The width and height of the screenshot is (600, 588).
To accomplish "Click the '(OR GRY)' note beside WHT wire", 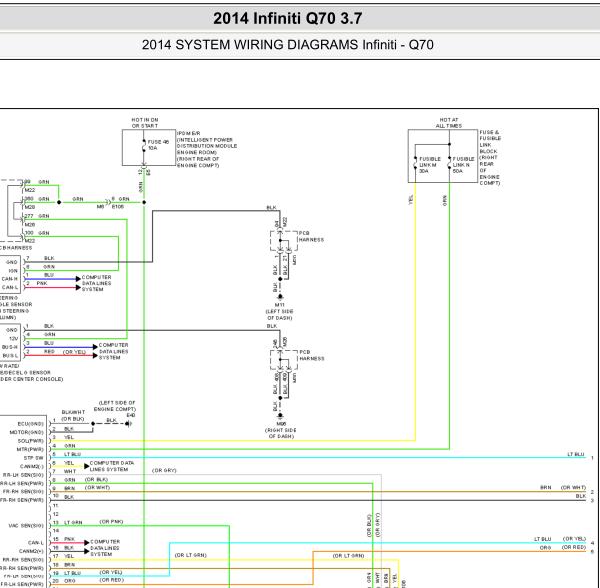I will pyautogui.click(x=164, y=471).
